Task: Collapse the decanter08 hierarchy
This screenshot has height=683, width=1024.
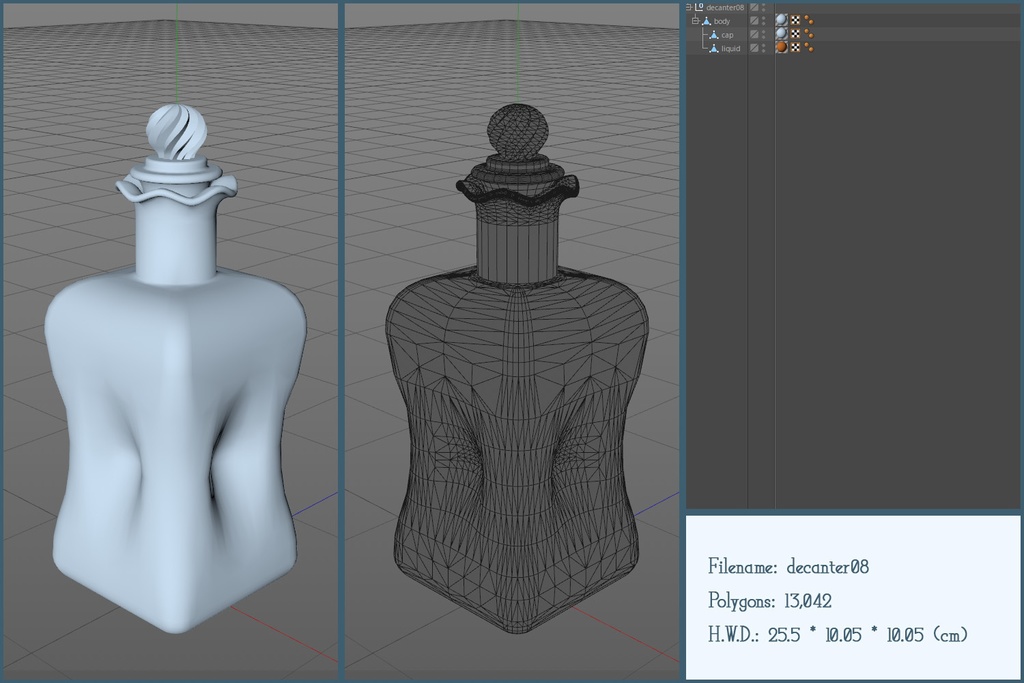Action: click(x=688, y=7)
